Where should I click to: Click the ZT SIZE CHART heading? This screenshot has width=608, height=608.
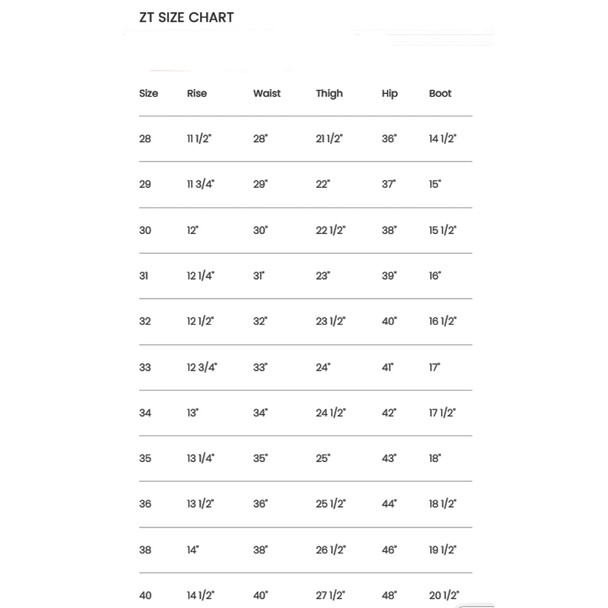click(x=187, y=17)
